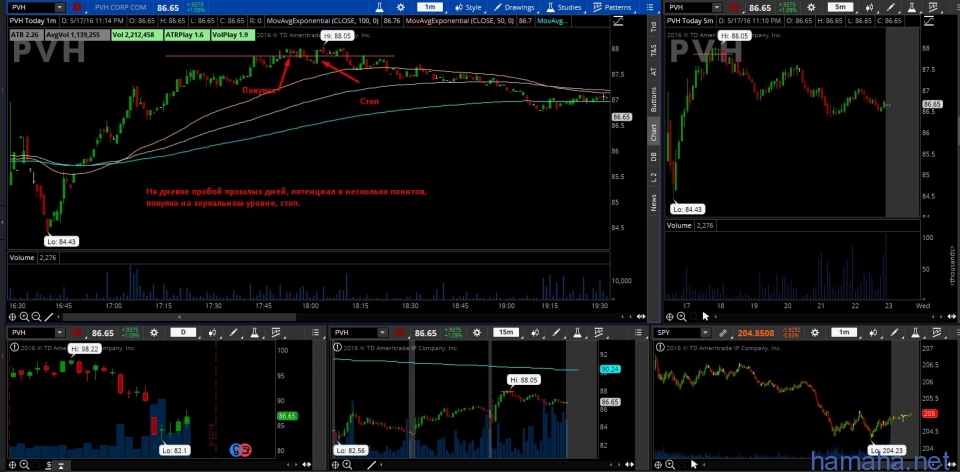This screenshot has height=472, width=960.
Task: Open the flask quick-study icon left of the gear
Action: [380, 7]
